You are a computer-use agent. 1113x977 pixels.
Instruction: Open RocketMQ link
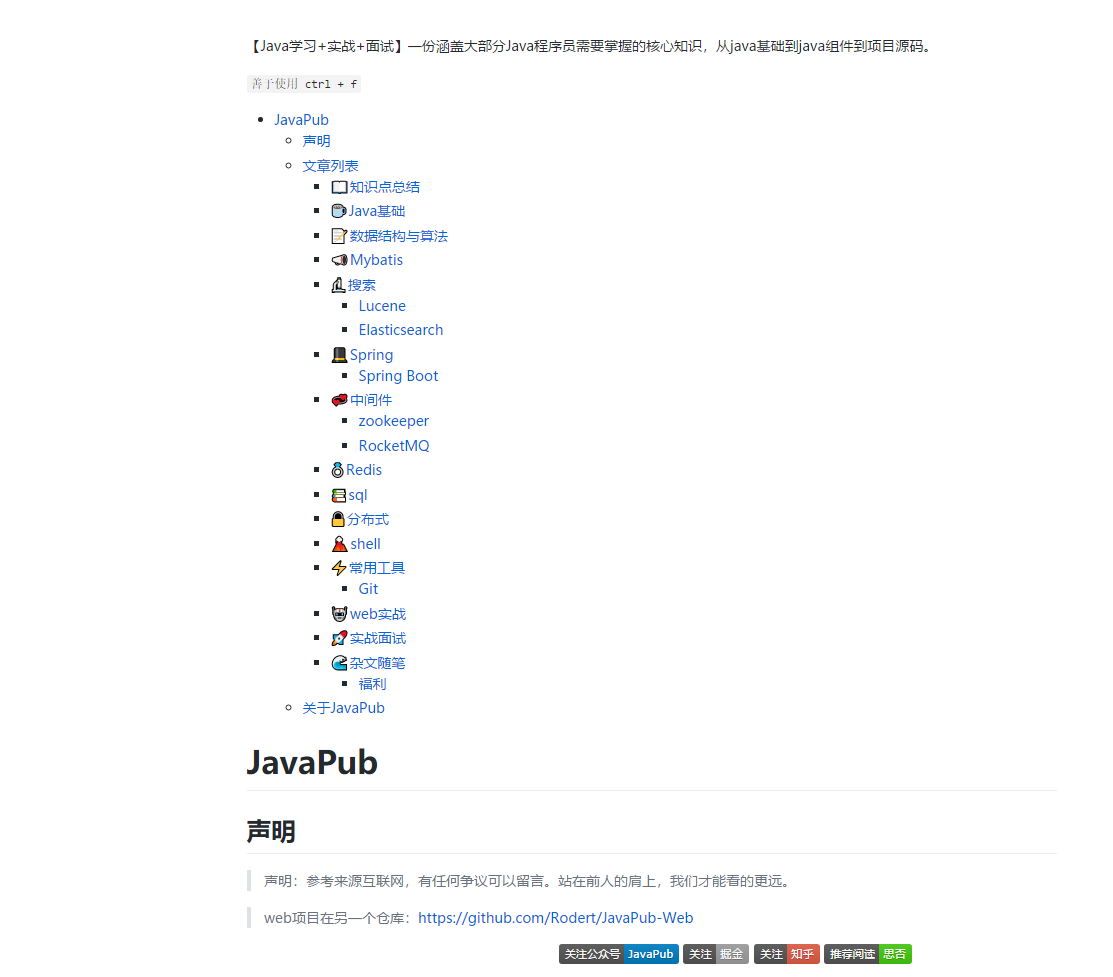[x=394, y=445]
